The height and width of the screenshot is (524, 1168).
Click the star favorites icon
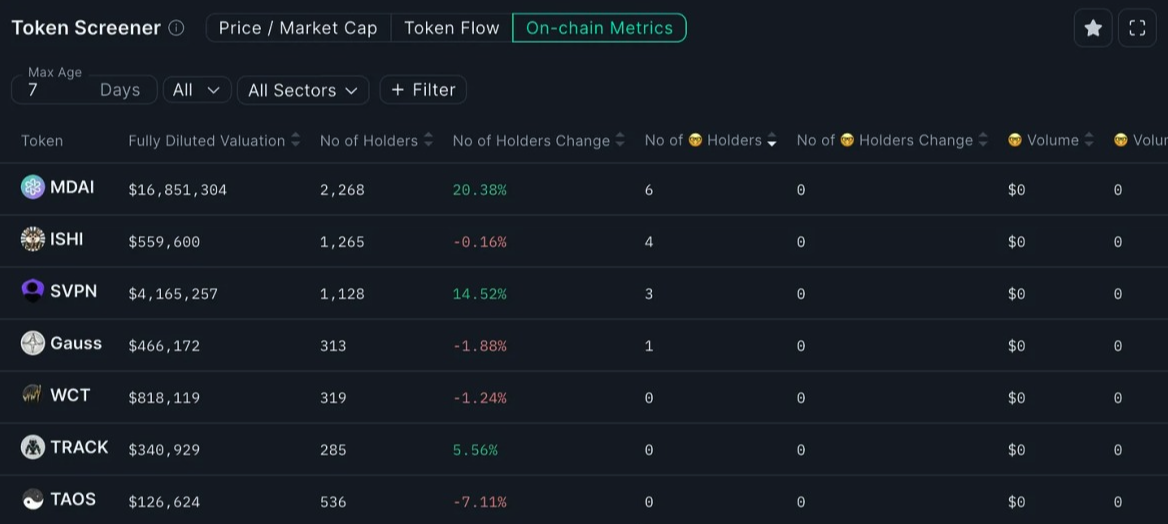pyautogui.click(x=1093, y=28)
